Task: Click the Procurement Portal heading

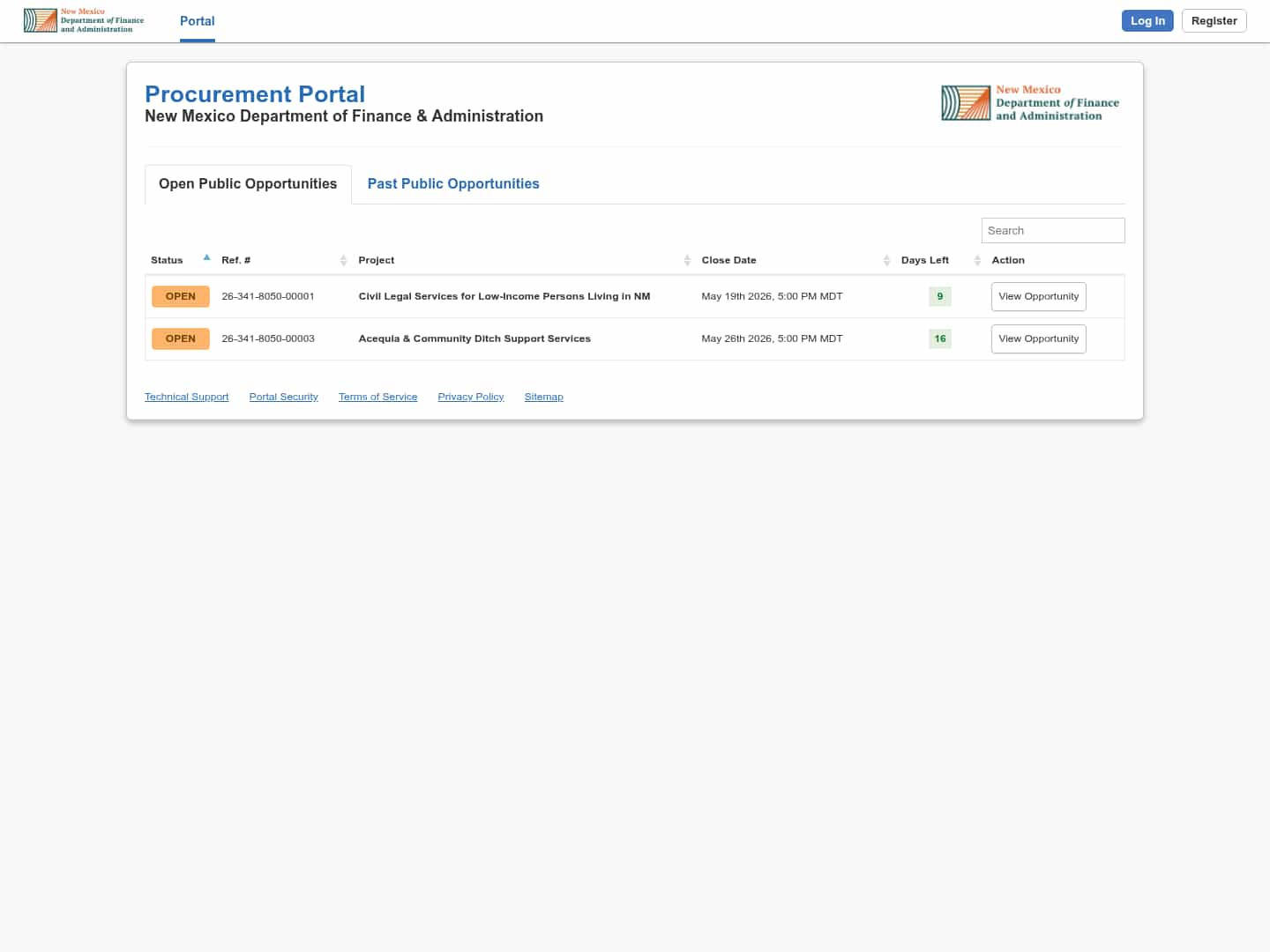Action: tap(255, 94)
